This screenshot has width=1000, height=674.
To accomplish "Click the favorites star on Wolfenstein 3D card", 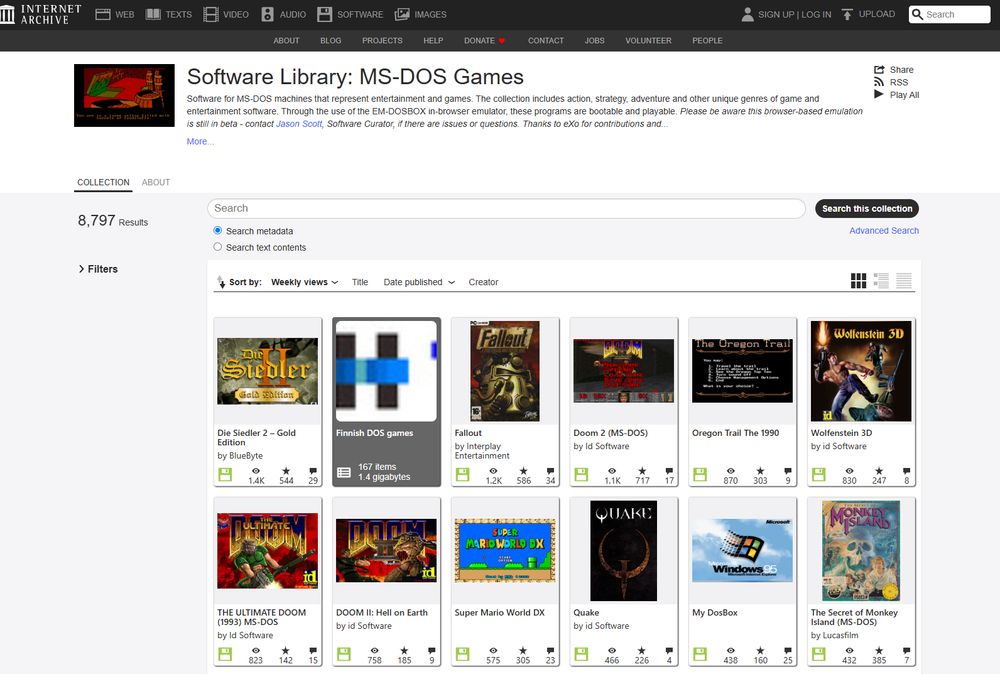I will [879, 471].
